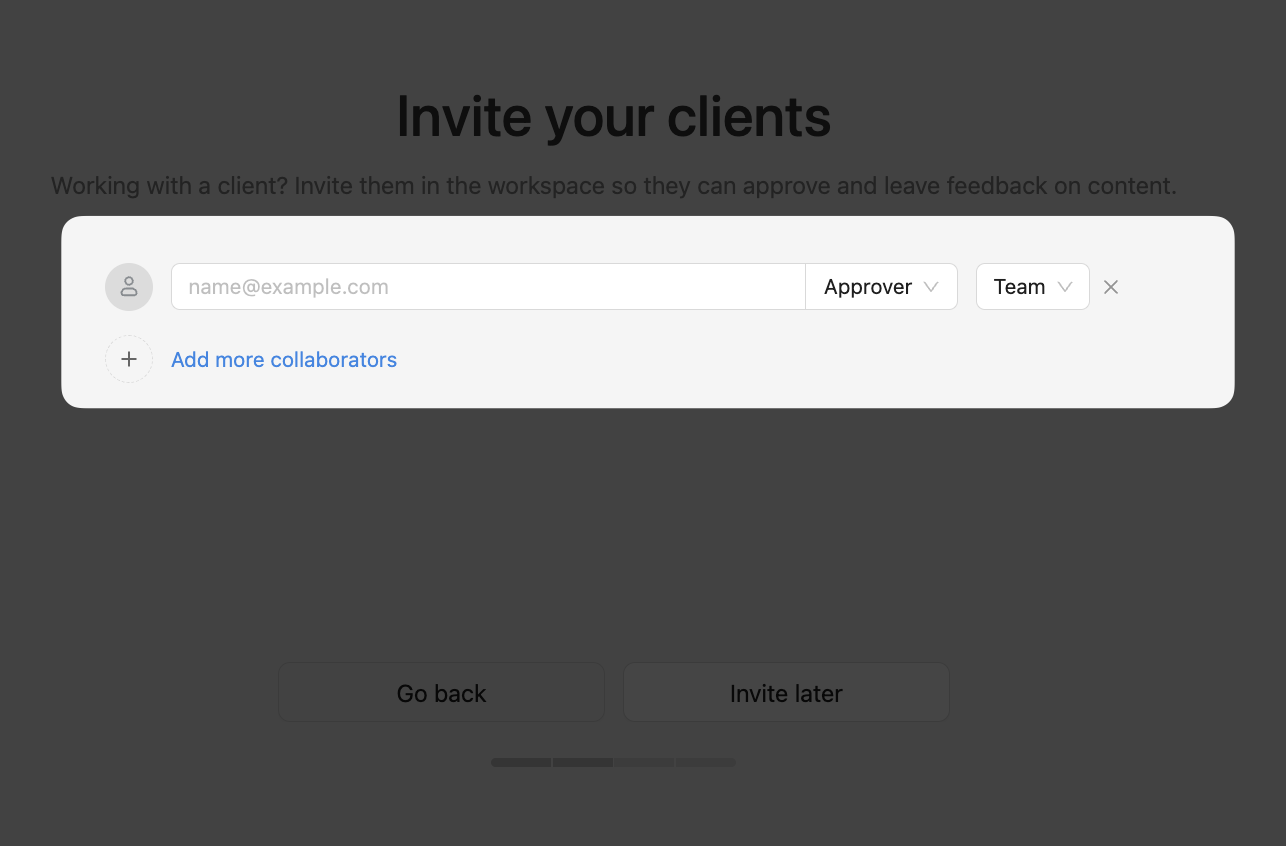This screenshot has height=846, width=1286.
Task: Click the first onboarding progress segment
Action: [521, 762]
